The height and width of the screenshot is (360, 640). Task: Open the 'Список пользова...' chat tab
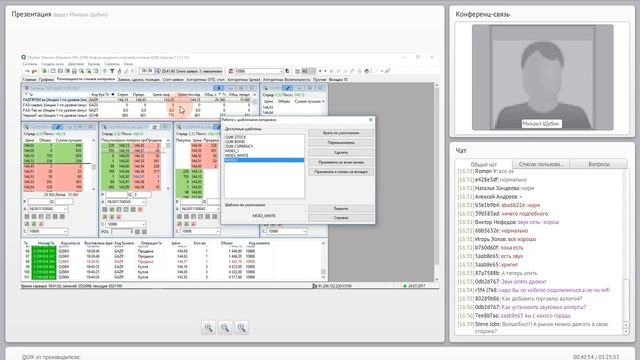(x=541, y=164)
